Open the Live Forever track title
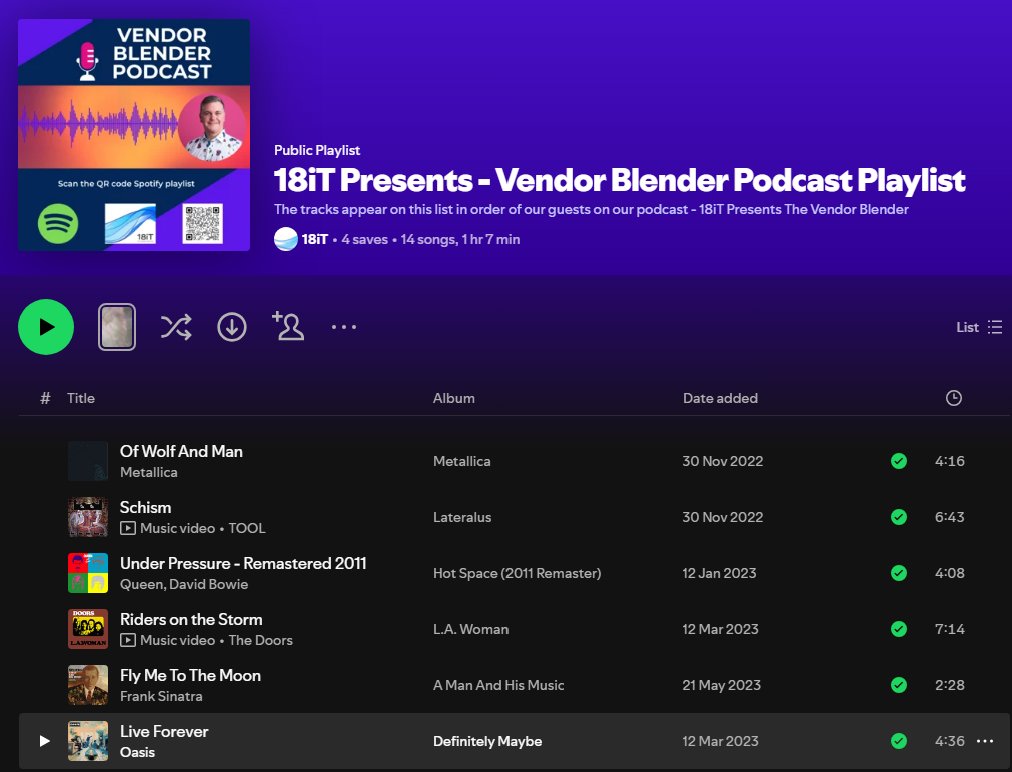This screenshot has width=1012, height=772. 164,731
